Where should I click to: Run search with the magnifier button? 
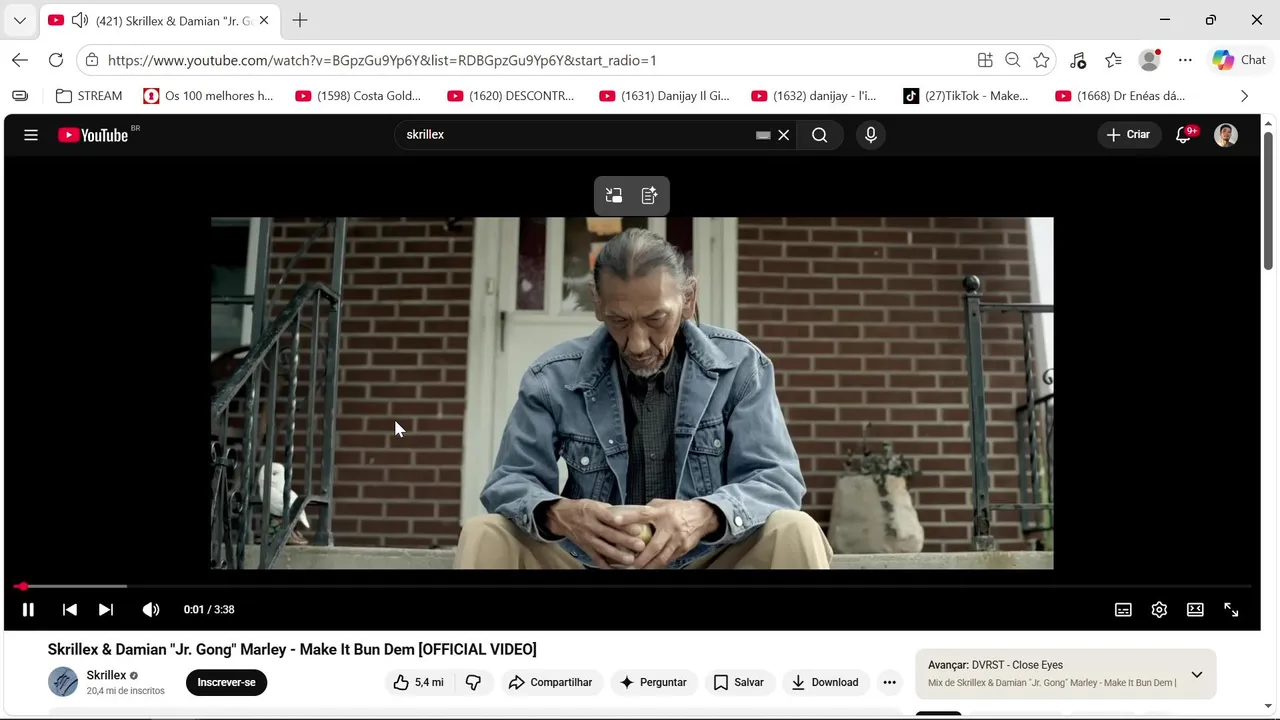820,135
